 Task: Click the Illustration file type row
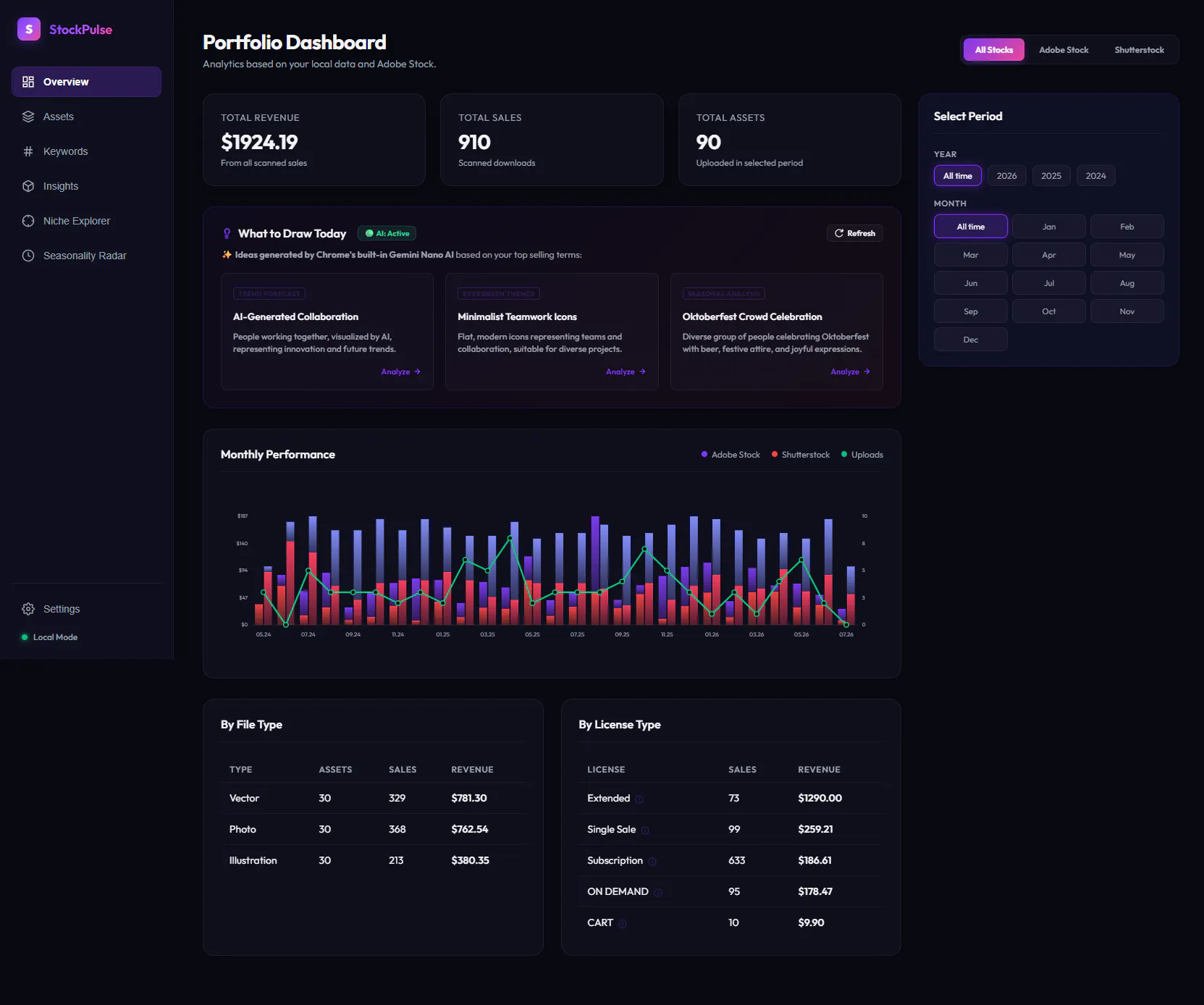pos(373,860)
